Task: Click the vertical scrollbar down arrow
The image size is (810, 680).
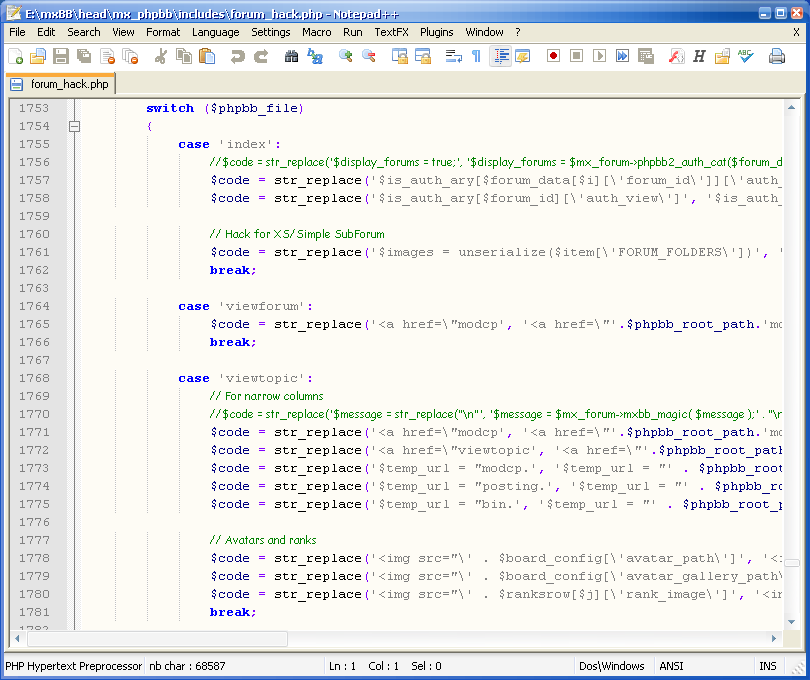Action: [792, 621]
